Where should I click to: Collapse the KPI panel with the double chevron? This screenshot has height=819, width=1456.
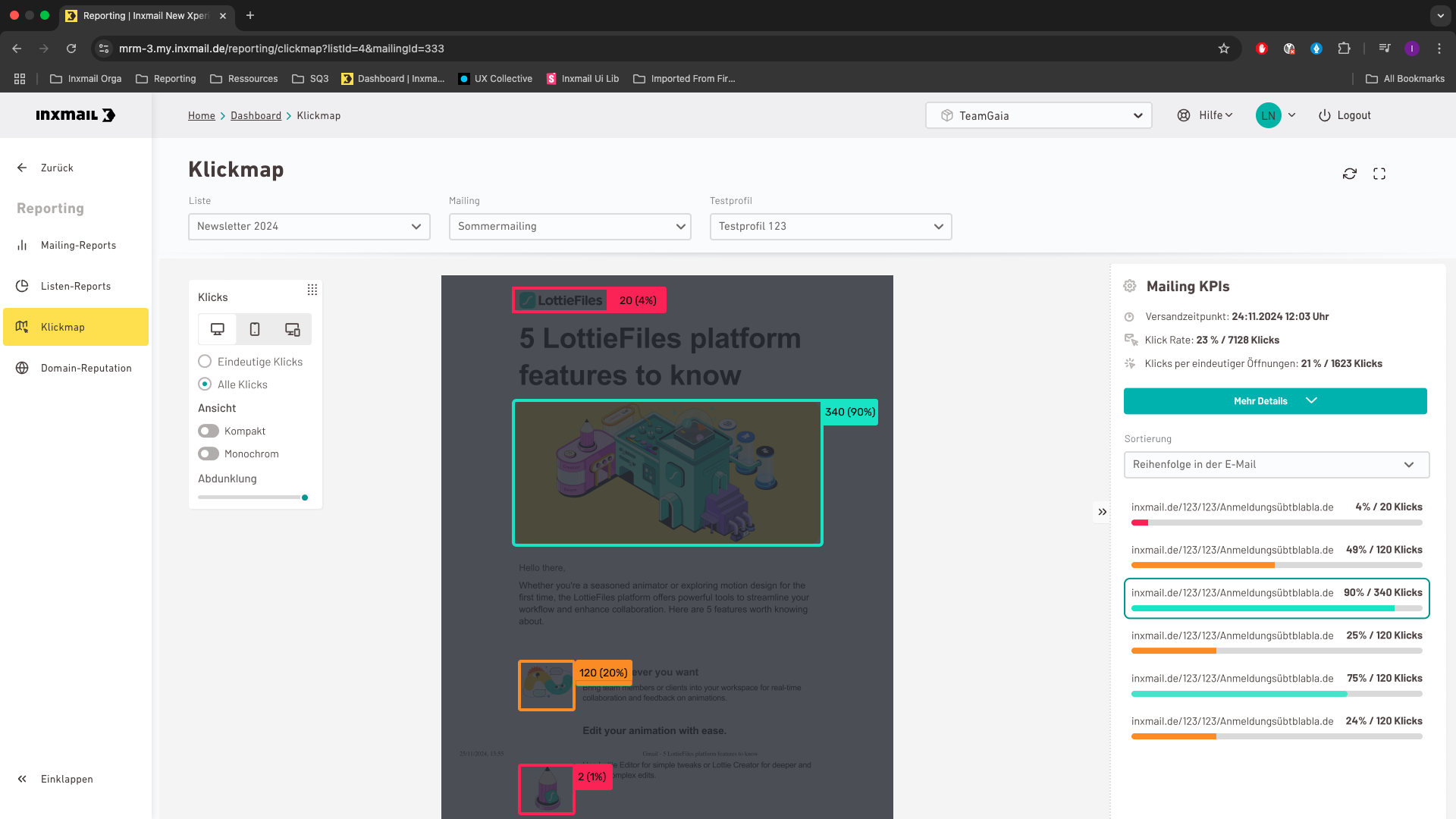pos(1102,512)
